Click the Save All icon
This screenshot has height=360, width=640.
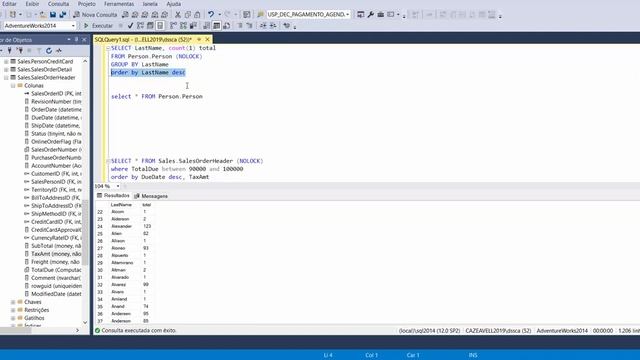pyautogui.click(x=63, y=14)
